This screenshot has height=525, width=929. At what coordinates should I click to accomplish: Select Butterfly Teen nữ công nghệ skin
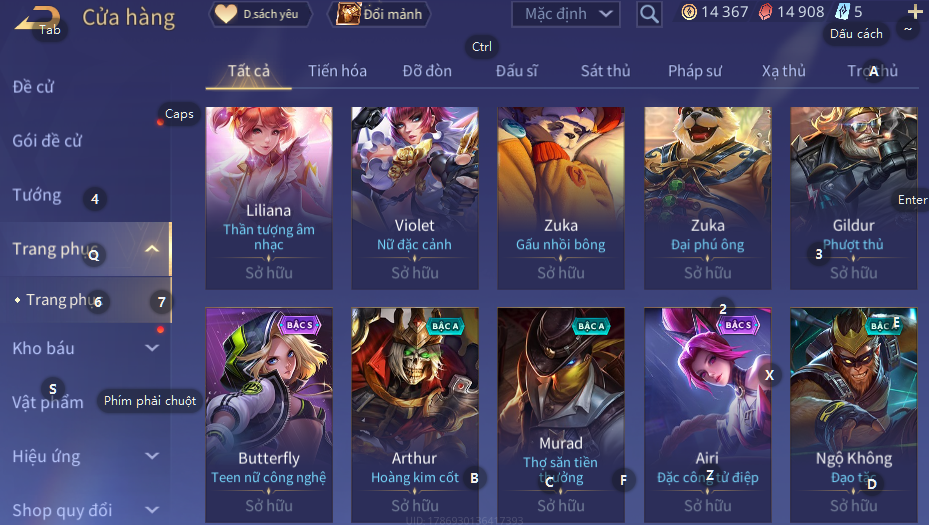[x=269, y=415]
